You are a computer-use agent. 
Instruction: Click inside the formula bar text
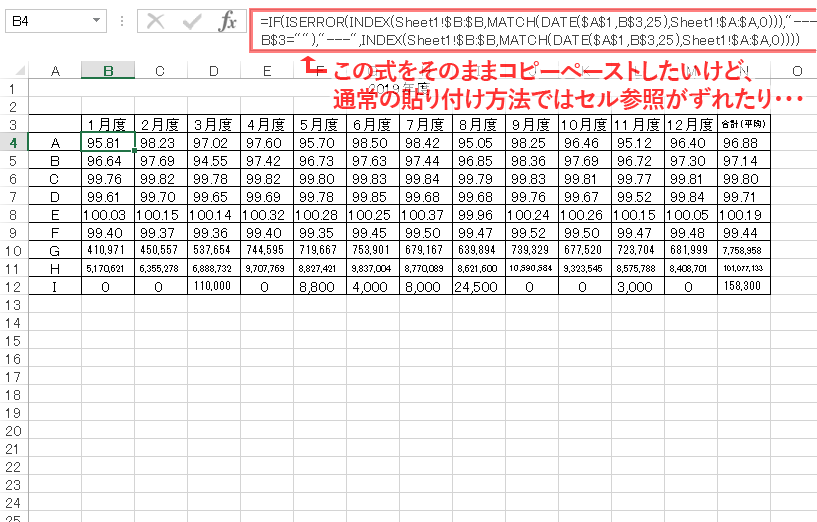coord(534,30)
